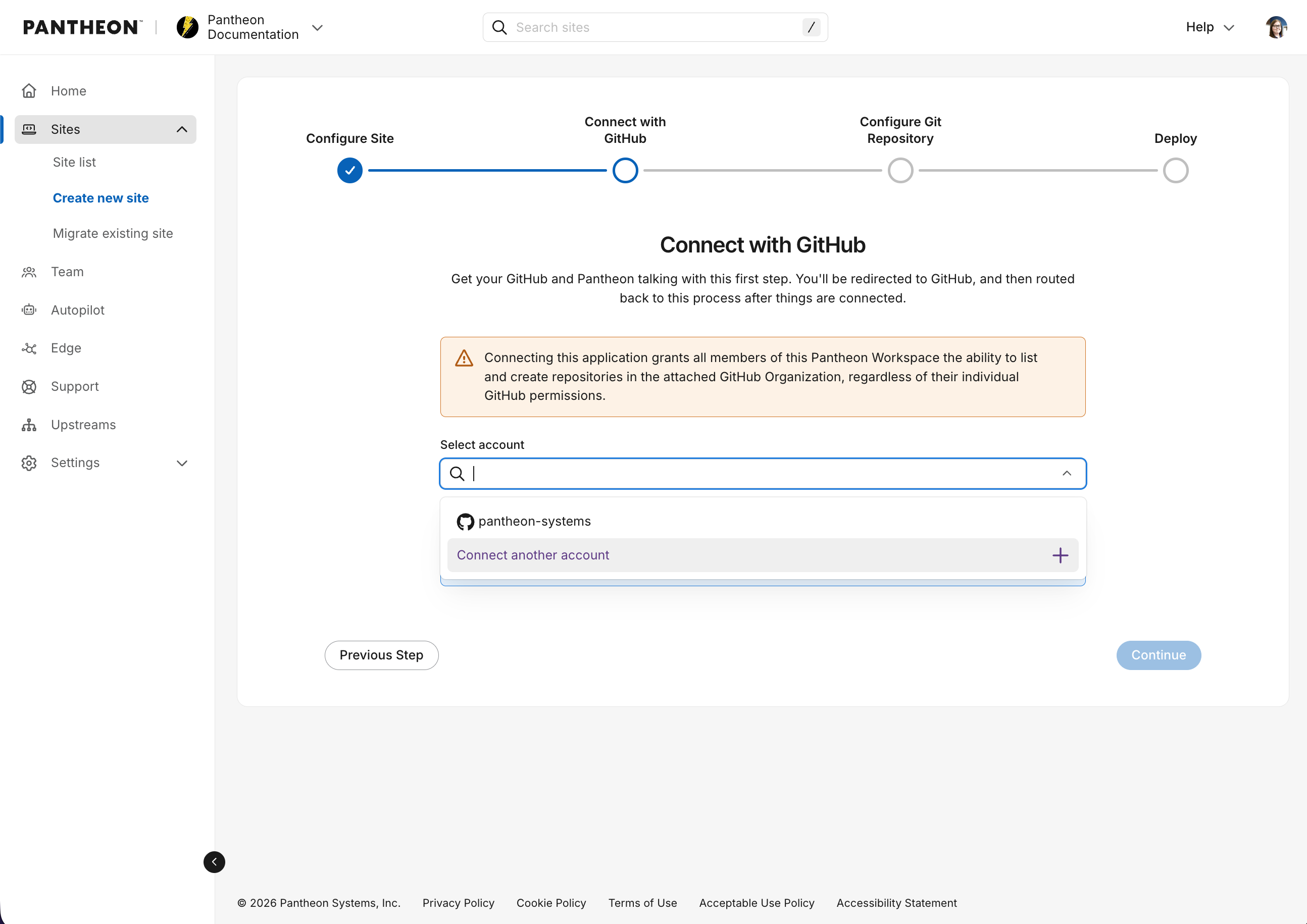Open the user avatar menu
The height and width of the screenshot is (924, 1307).
[x=1276, y=27]
